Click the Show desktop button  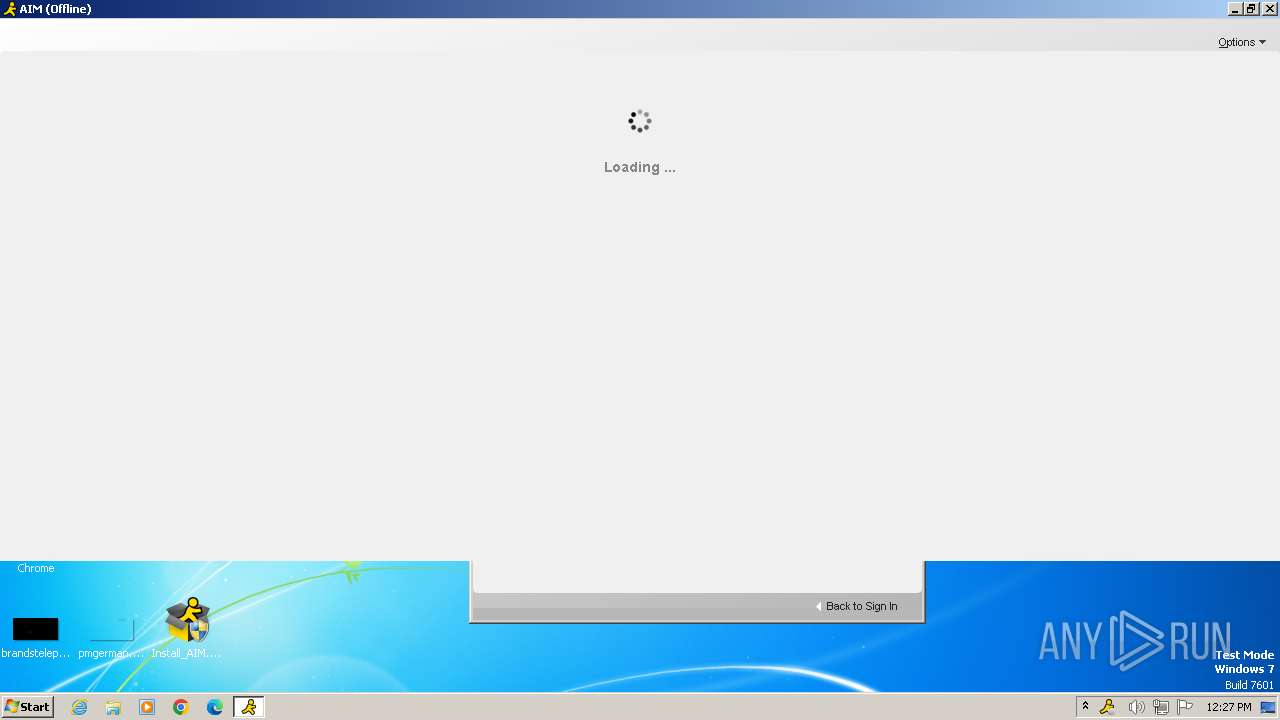pos(1268,707)
